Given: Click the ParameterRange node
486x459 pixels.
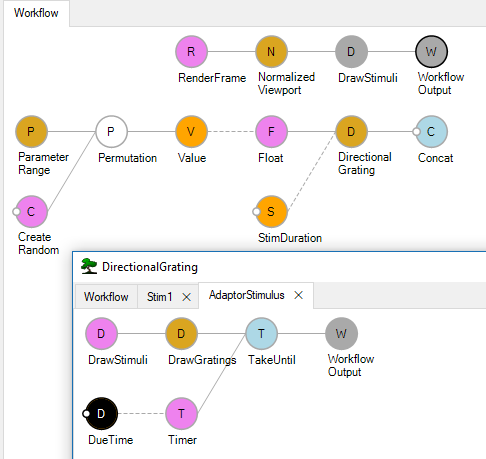Looking at the screenshot, I should coord(31,132).
